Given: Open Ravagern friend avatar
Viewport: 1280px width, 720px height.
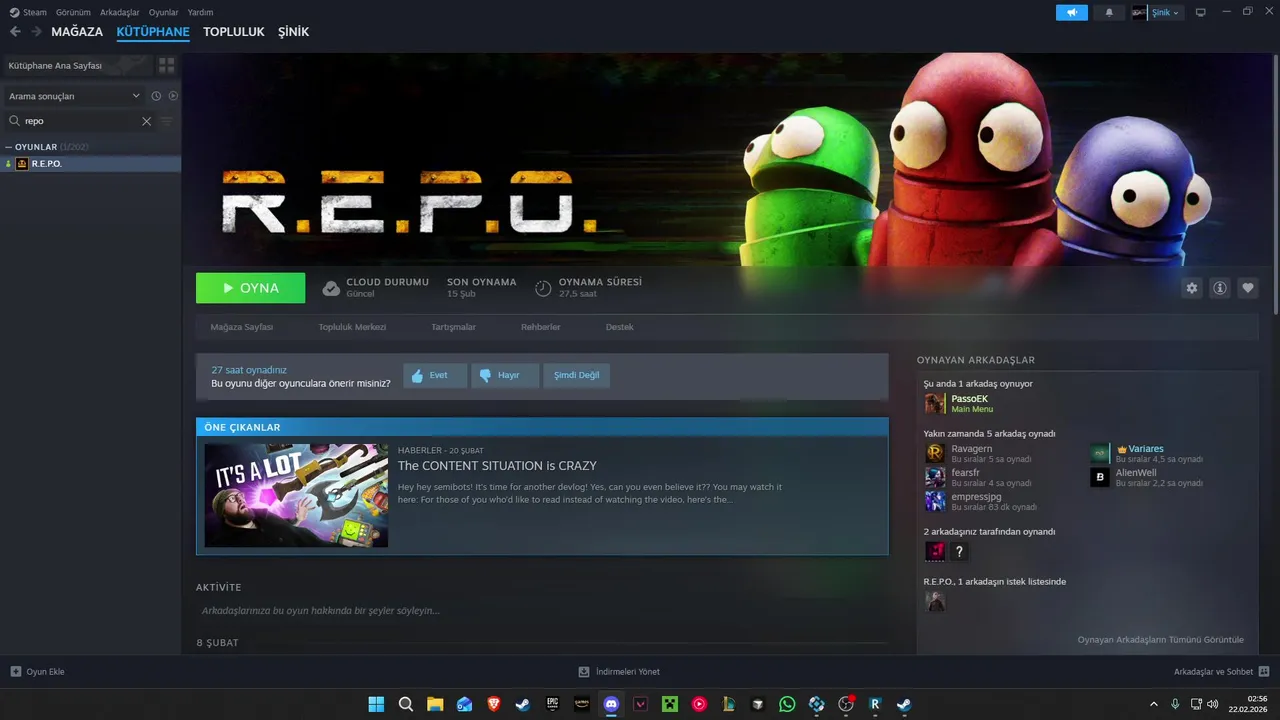Looking at the screenshot, I should click(935, 453).
